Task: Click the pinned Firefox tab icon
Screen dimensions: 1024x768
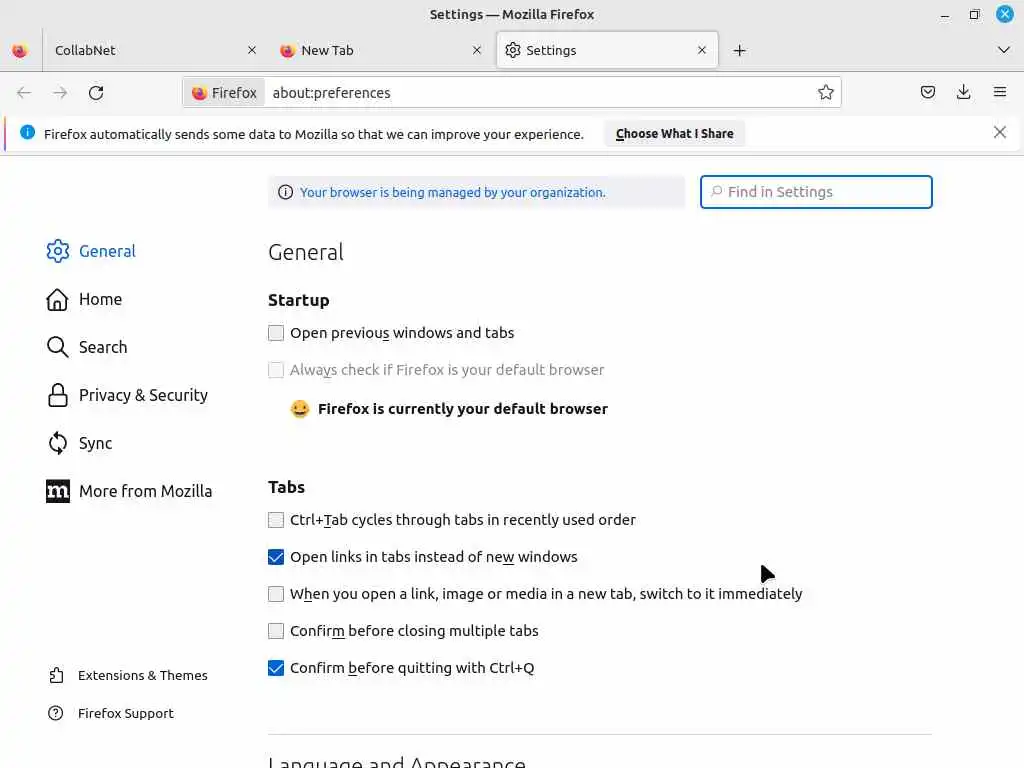Action: coord(20,51)
